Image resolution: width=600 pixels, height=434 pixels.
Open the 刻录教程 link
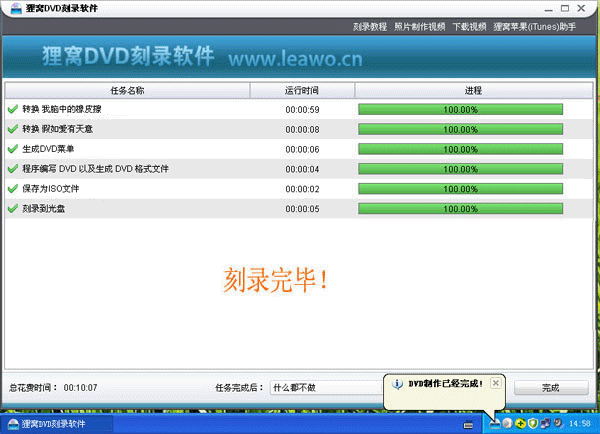pyautogui.click(x=370, y=27)
